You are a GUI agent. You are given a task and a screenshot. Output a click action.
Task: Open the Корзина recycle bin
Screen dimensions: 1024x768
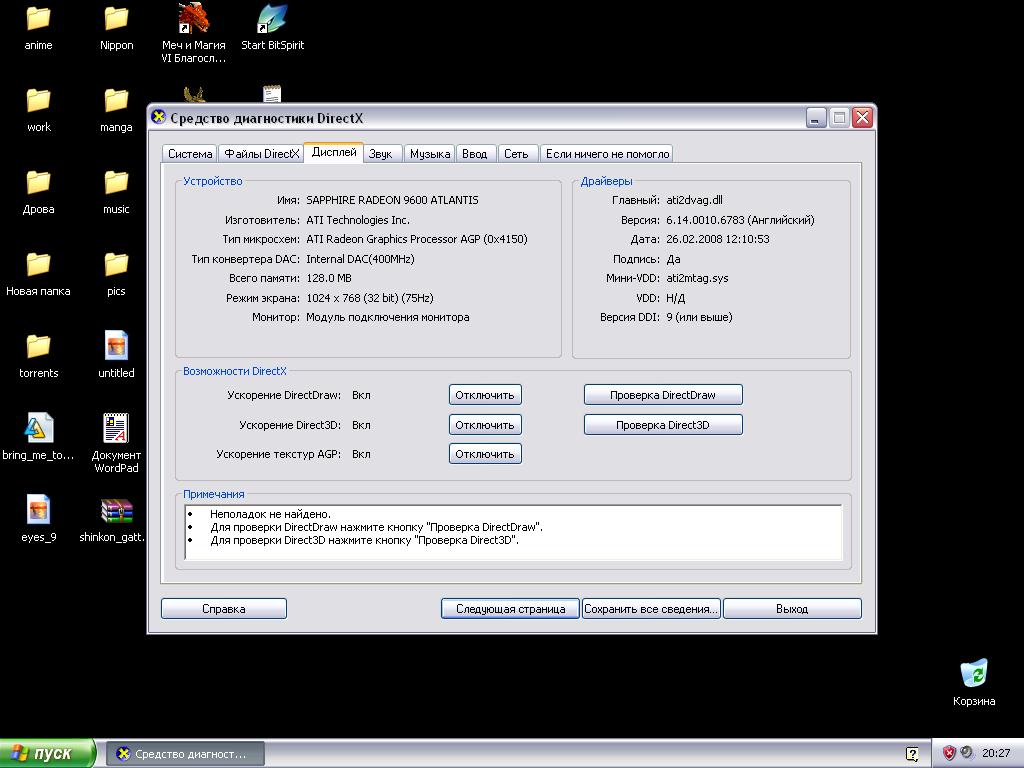(x=974, y=683)
